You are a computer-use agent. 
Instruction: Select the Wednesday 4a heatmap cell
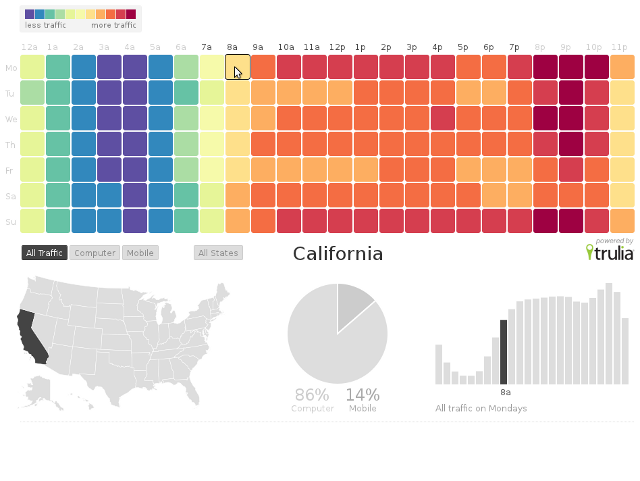tap(134, 118)
